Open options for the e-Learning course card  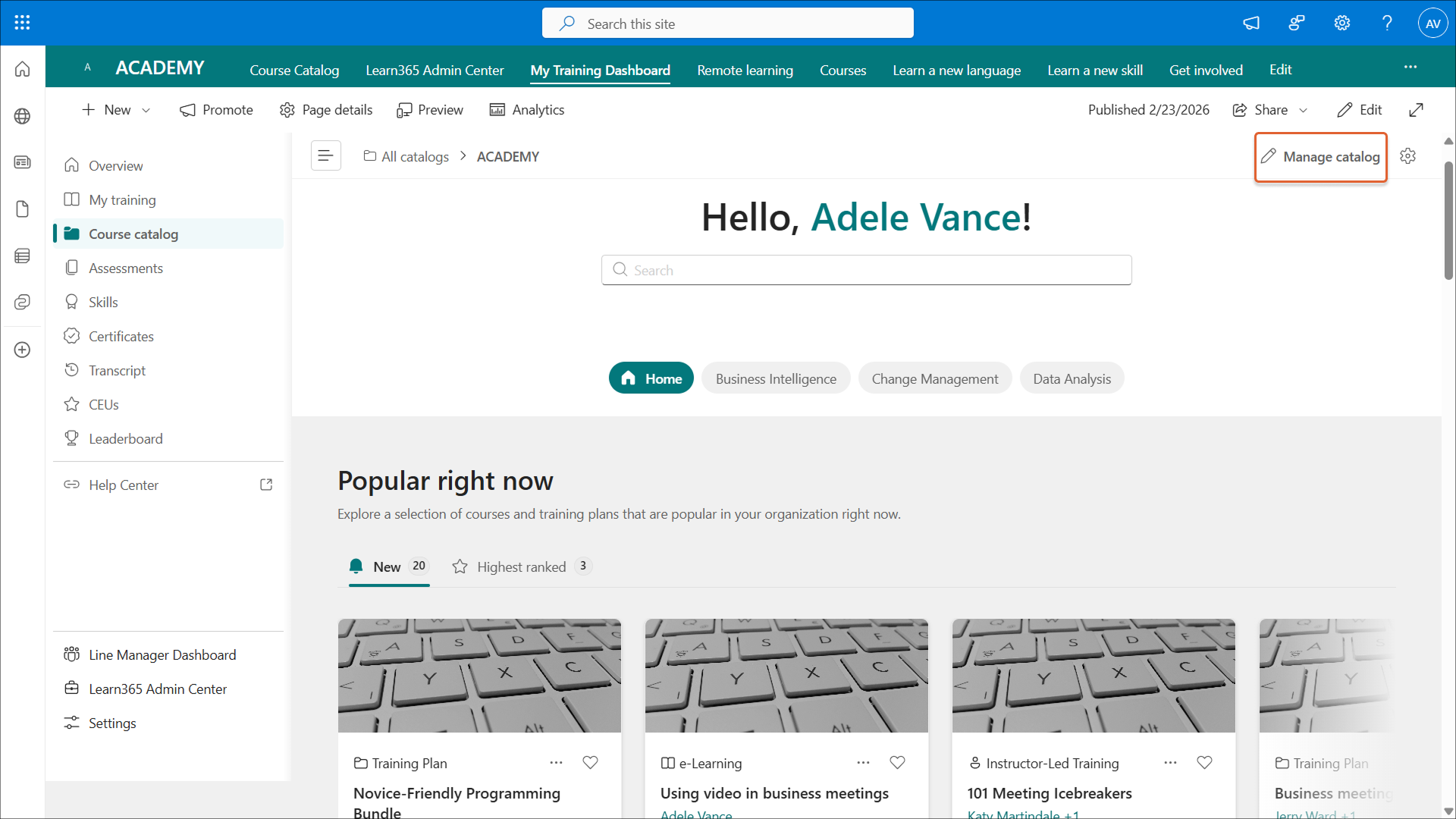tap(863, 763)
